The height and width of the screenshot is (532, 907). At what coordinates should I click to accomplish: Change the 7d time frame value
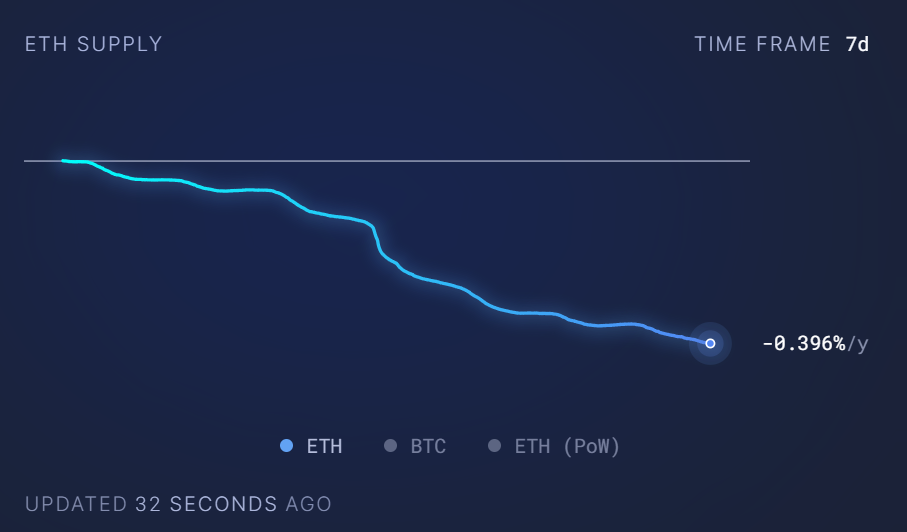857,44
